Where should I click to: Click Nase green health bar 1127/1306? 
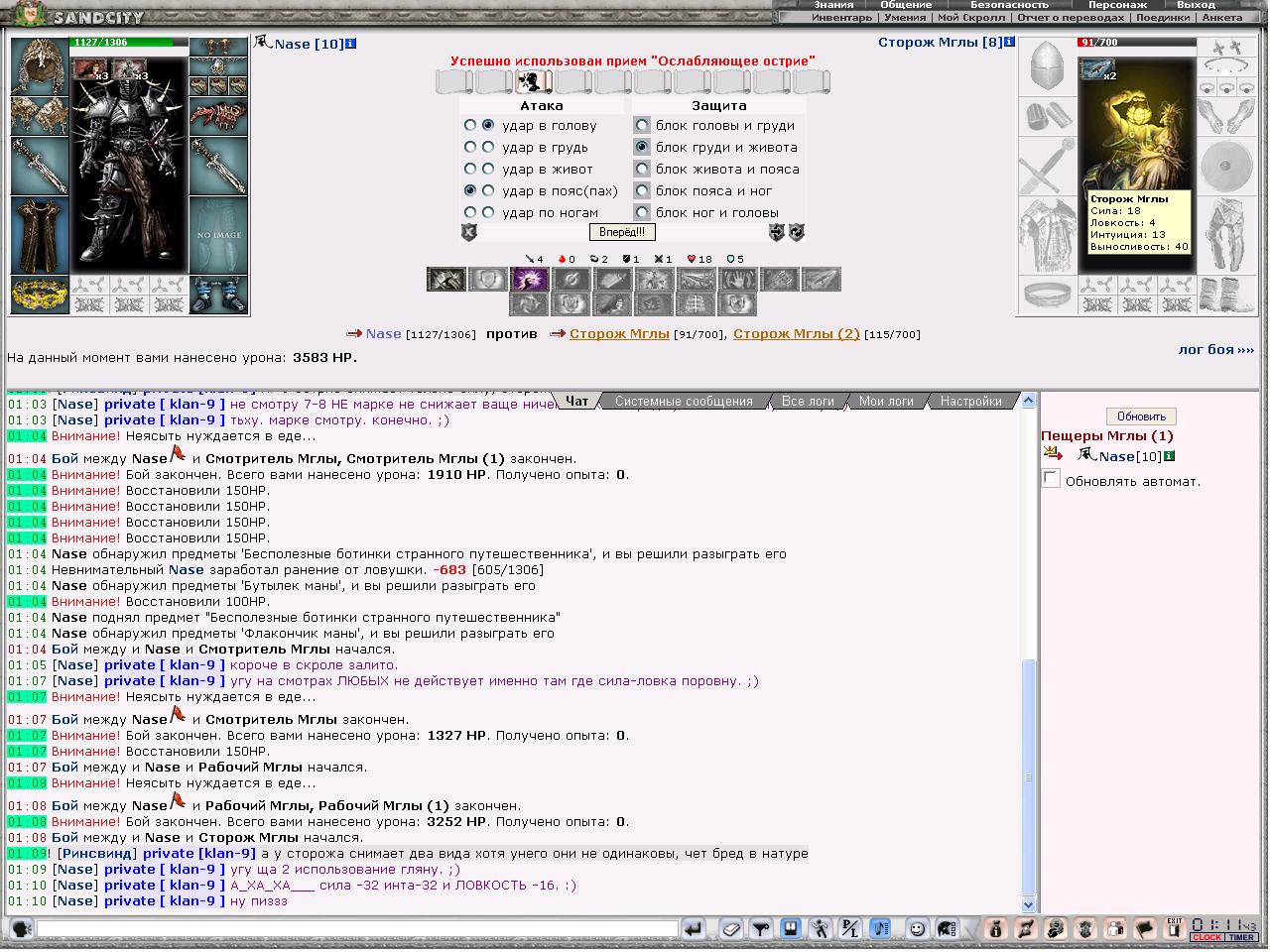click(129, 43)
